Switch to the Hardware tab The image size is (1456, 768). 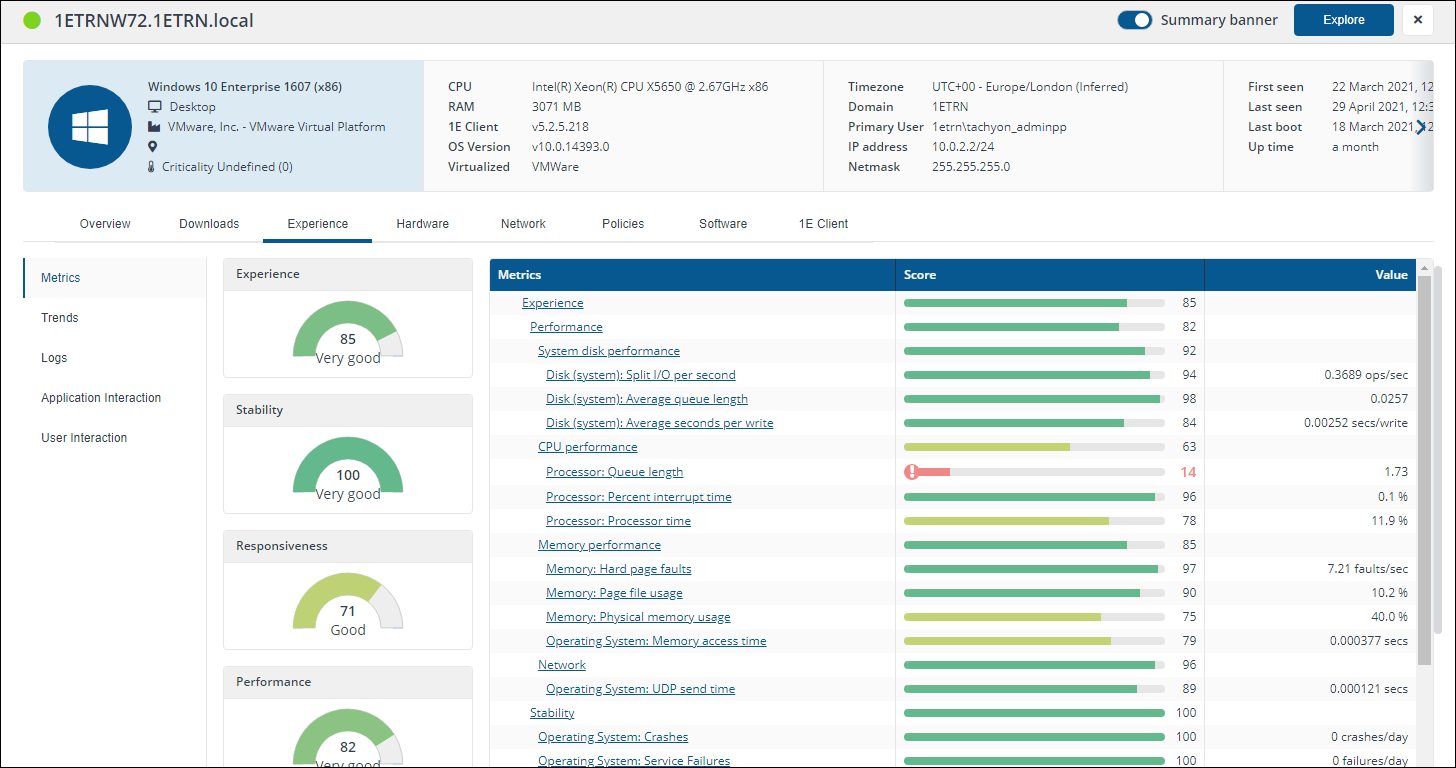pyautogui.click(x=422, y=224)
